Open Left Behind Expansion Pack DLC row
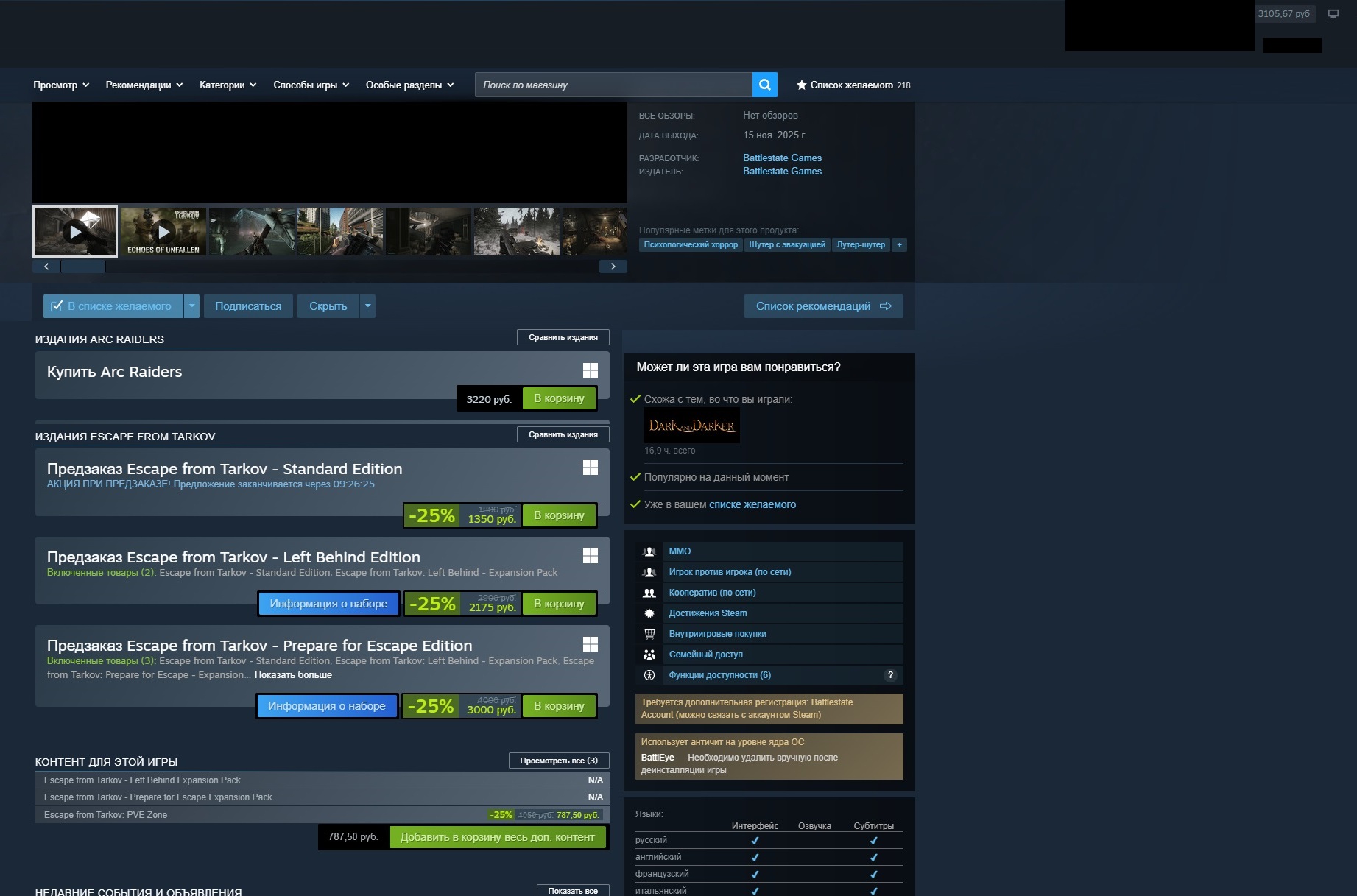 pyautogui.click(x=322, y=780)
